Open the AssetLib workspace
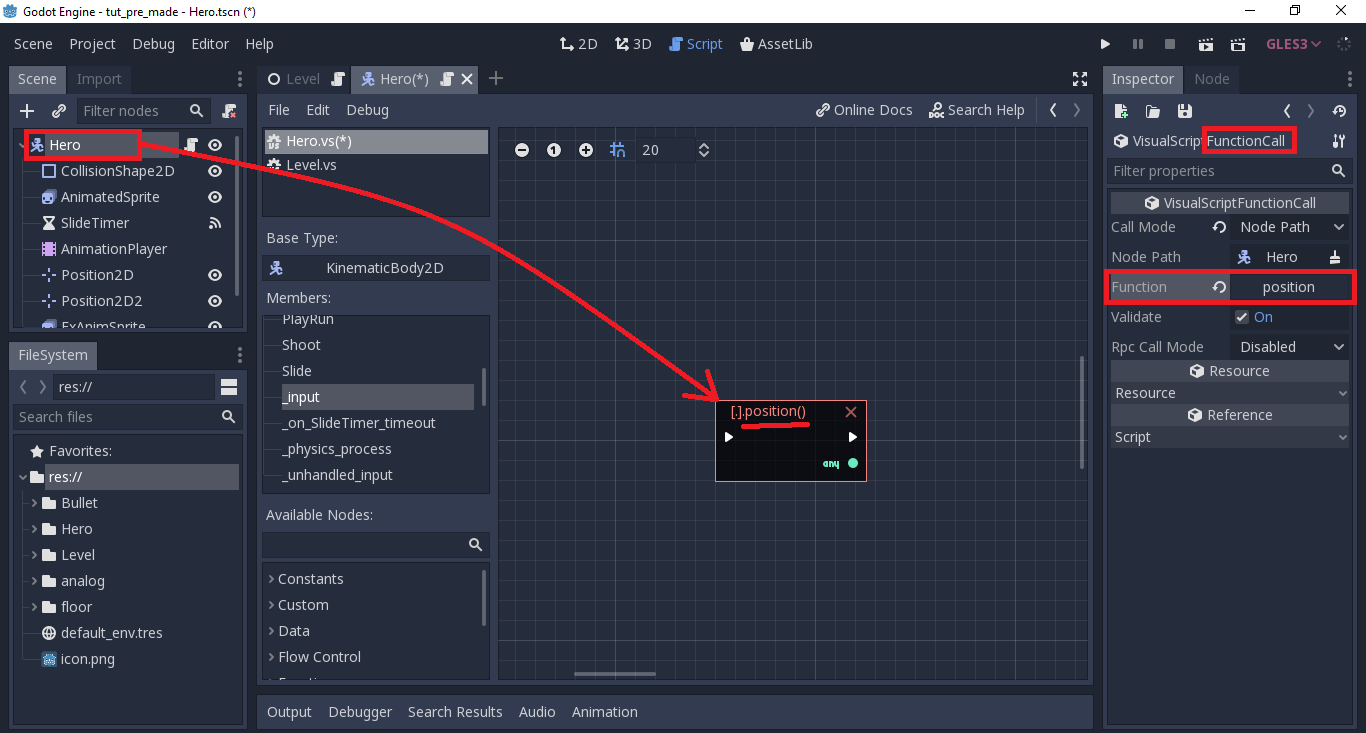This screenshot has height=733, width=1366. [x=776, y=44]
